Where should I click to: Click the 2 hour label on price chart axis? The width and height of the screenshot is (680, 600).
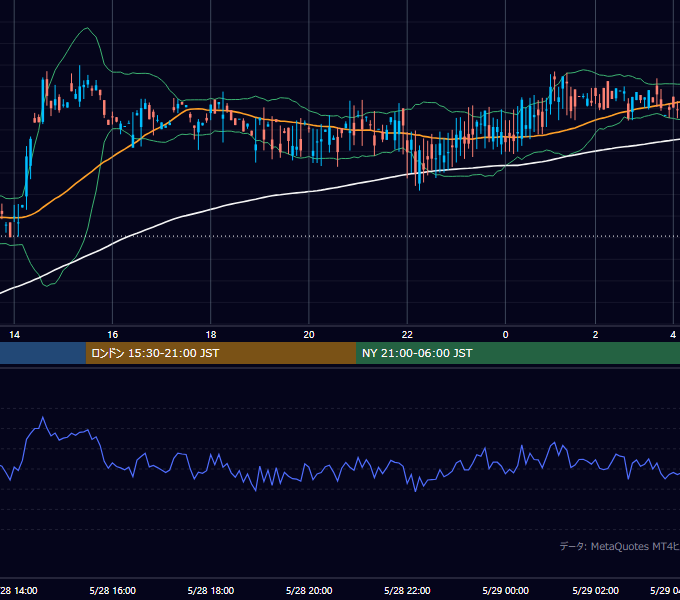595,335
